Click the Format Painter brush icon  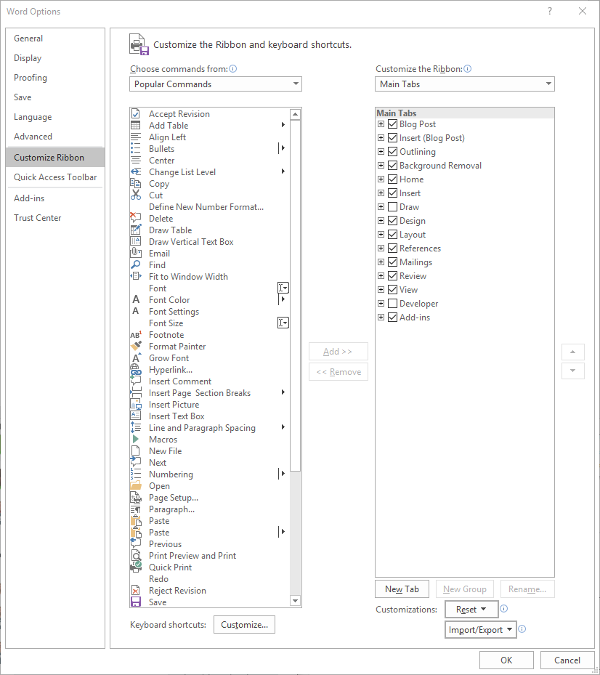[136, 346]
